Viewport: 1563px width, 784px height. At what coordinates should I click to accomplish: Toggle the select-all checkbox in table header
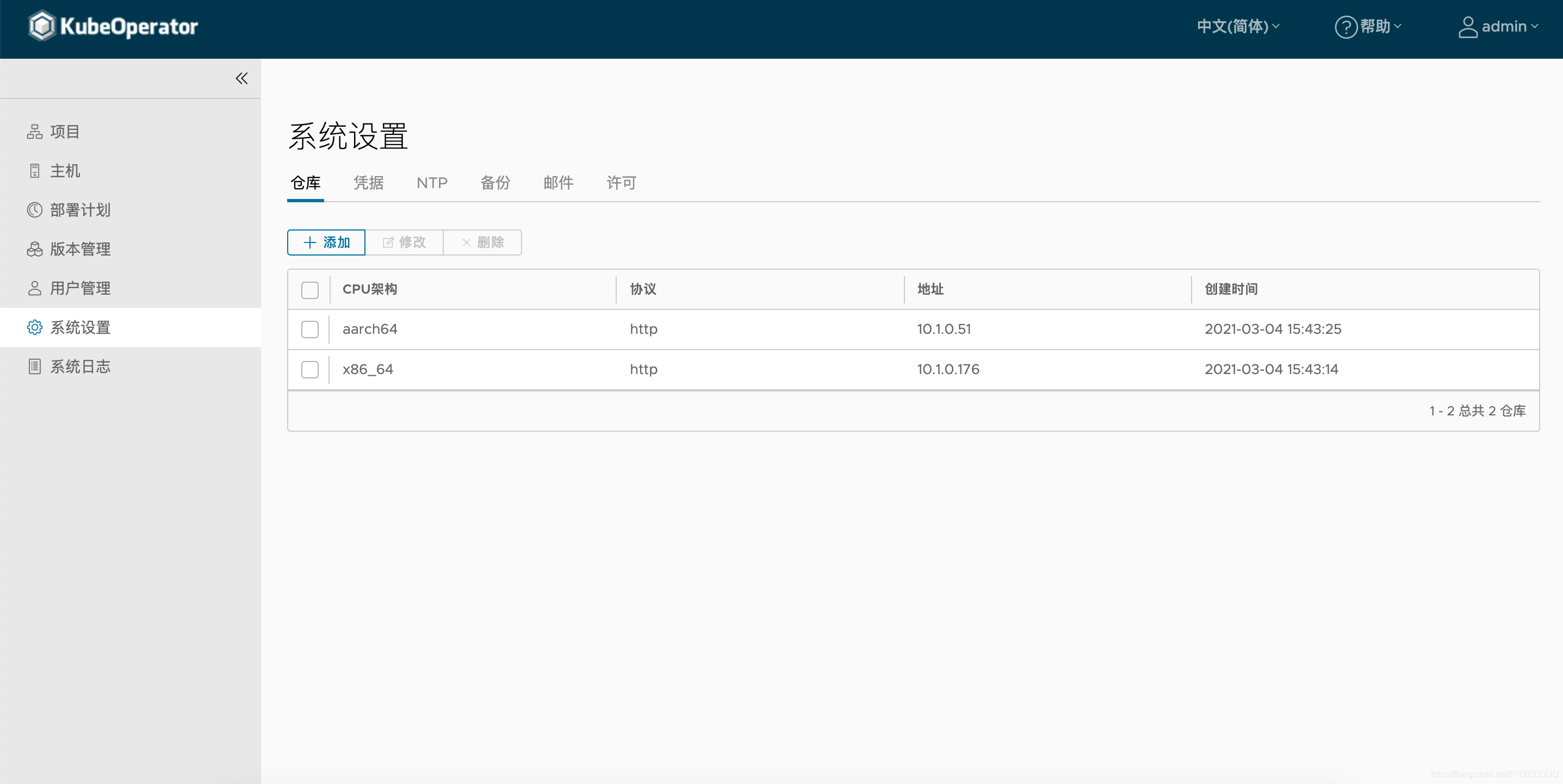coord(310,290)
